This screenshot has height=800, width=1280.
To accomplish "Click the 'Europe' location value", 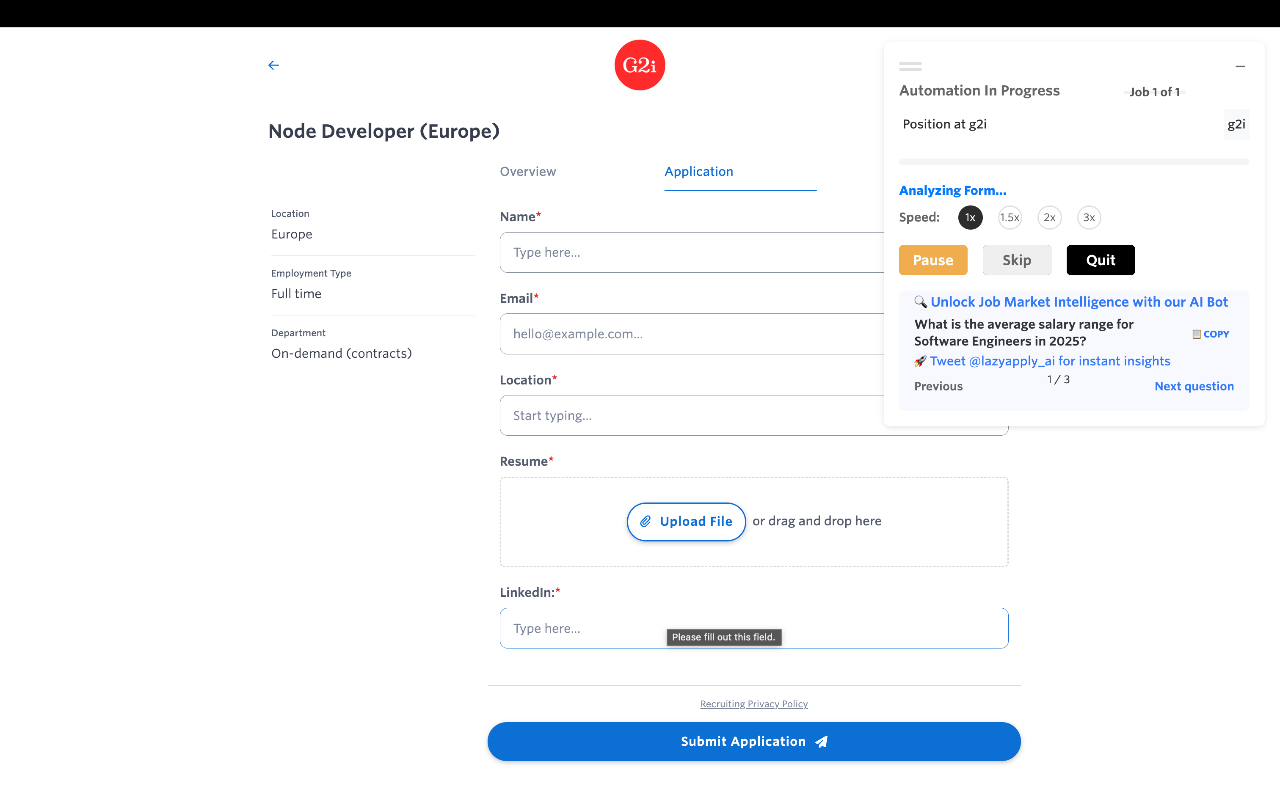I will (292, 234).
